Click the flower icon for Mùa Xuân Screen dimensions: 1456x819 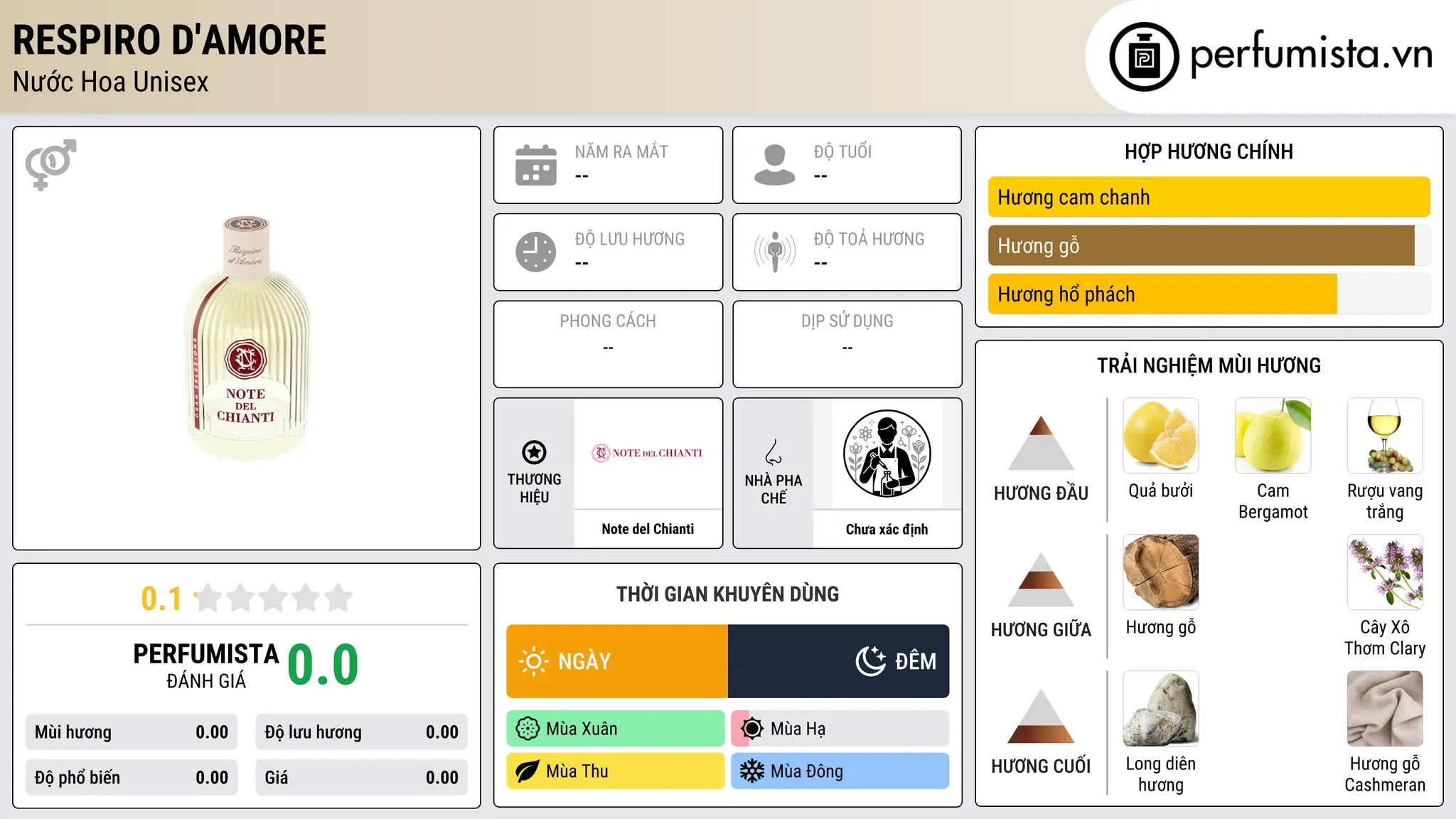[x=528, y=729]
